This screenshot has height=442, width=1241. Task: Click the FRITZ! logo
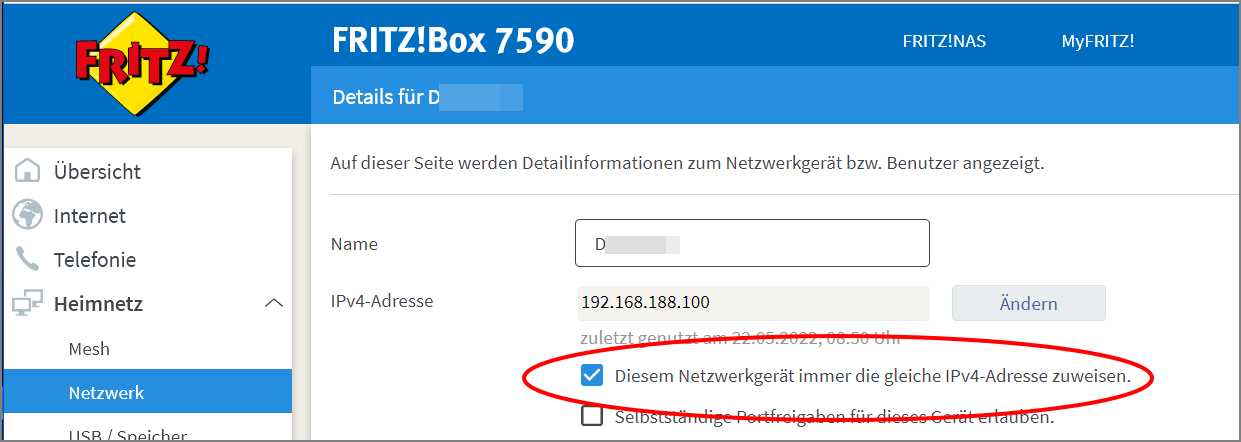point(142,66)
